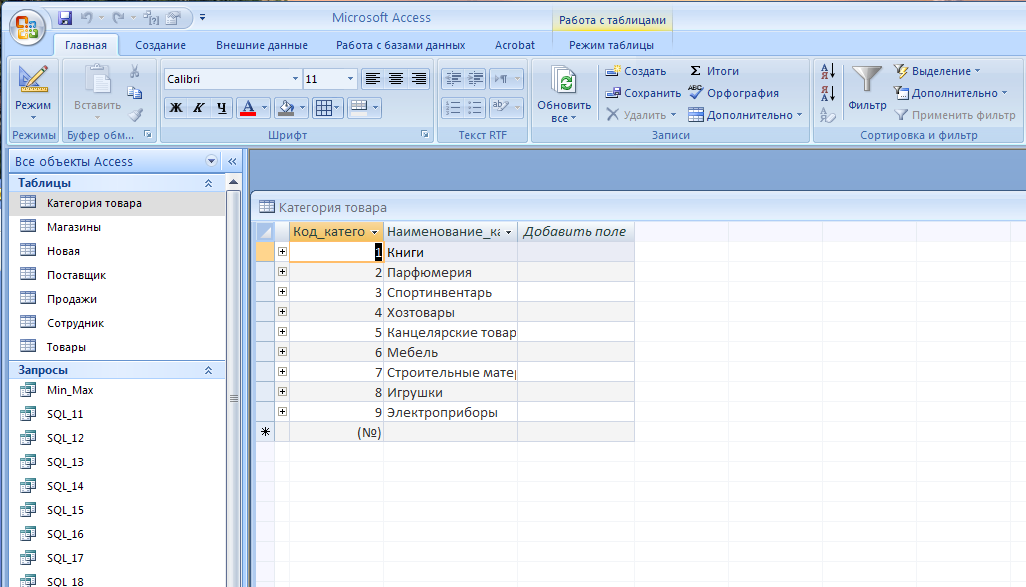This screenshot has height=587, width=1026.
Task: Click the Office button logo
Action: (27, 27)
